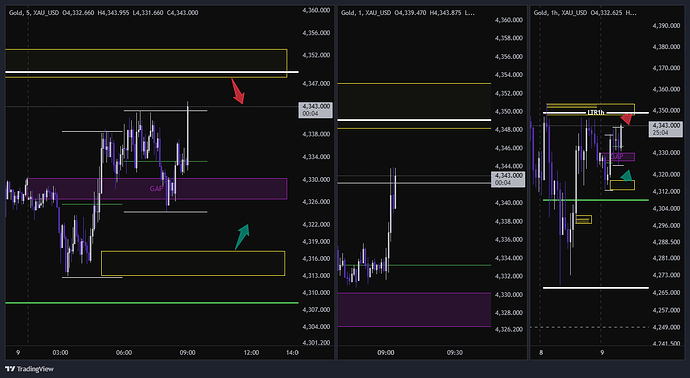The height and width of the screenshot is (378, 690).
Task: Click 03:00 on the 5-minute chart time axis
Action: 60,352
